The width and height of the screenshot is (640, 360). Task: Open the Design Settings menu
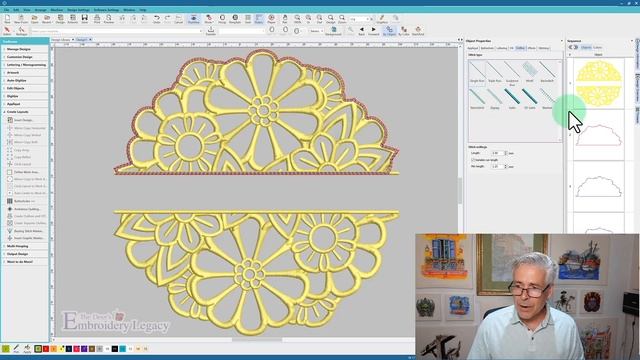78,10
